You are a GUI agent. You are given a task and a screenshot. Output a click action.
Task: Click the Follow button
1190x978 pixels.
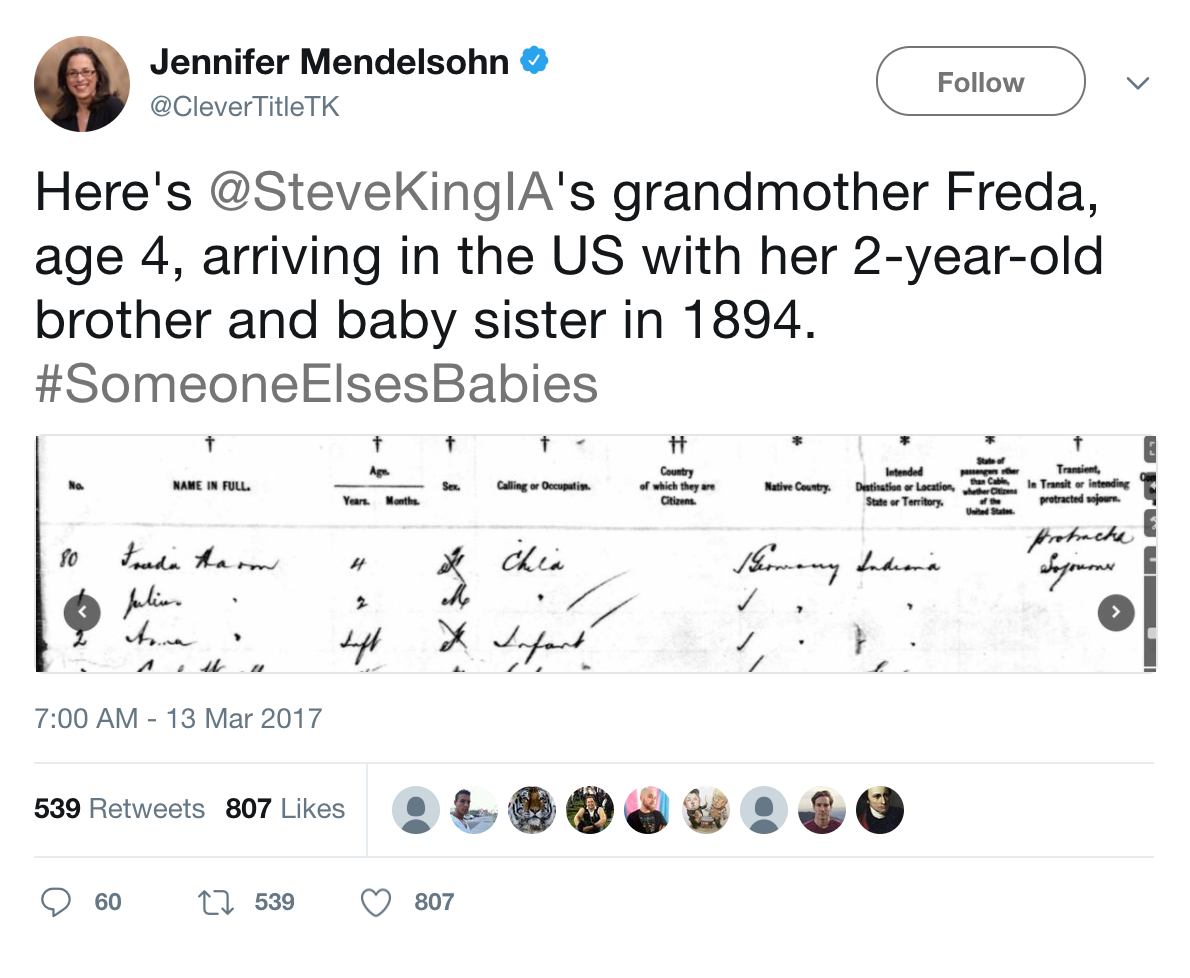point(981,81)
